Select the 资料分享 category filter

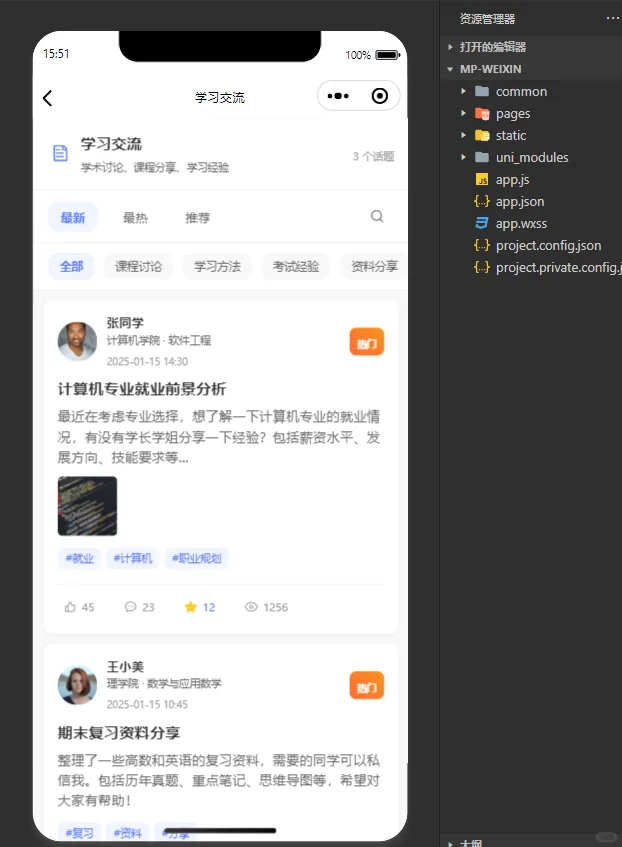click(374, 266)
